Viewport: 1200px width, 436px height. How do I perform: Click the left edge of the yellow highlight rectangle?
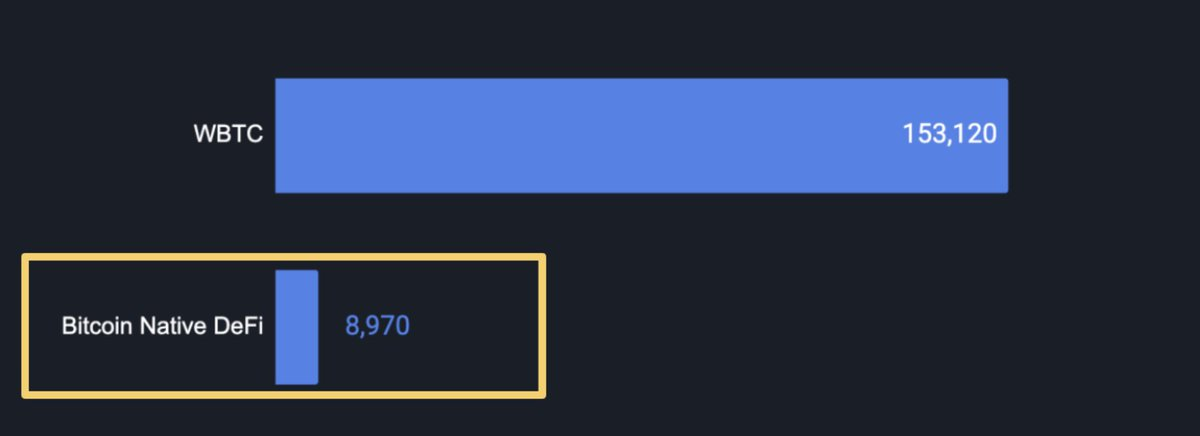26,326
